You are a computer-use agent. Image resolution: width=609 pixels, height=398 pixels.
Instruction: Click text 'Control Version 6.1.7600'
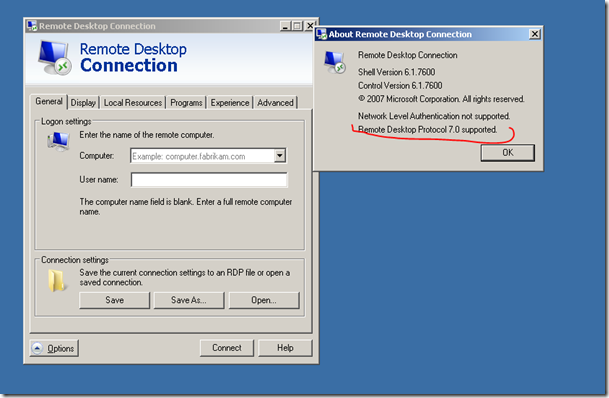400,85
